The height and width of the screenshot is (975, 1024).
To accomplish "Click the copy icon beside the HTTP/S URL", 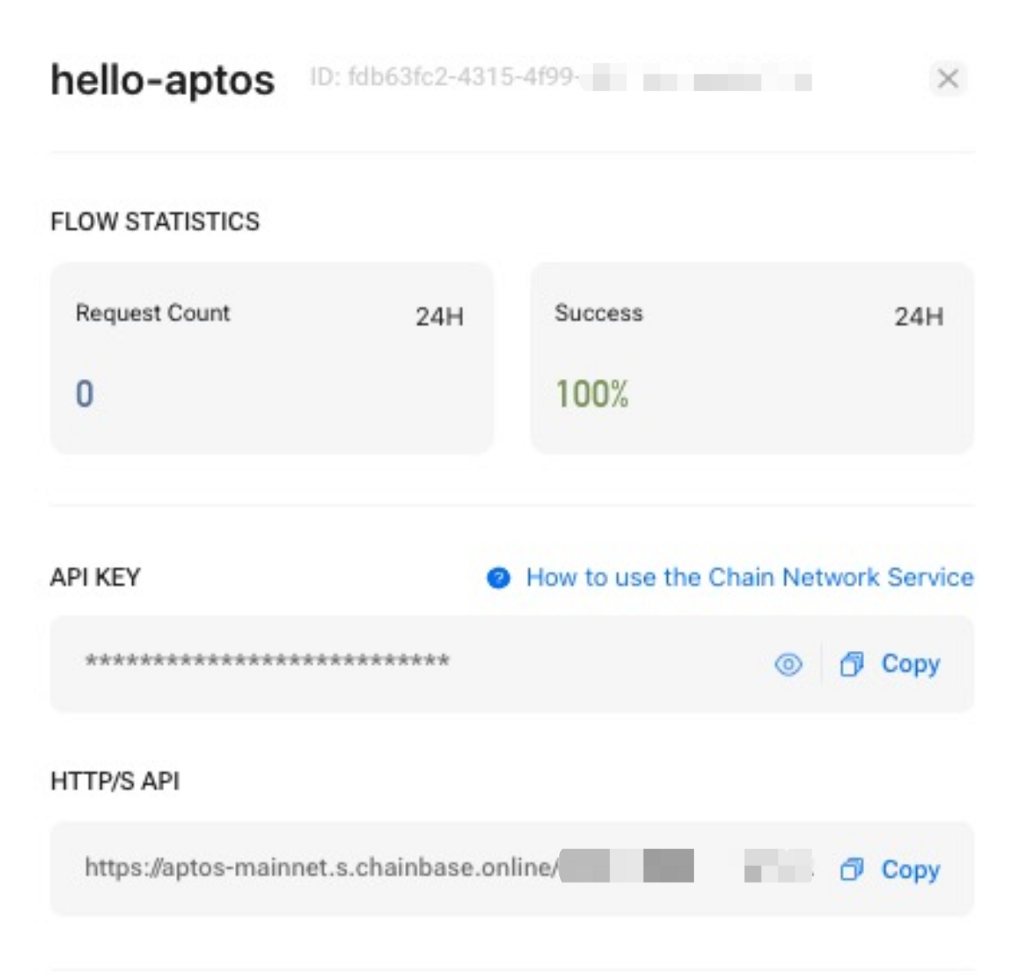I will tap(851, 870).
